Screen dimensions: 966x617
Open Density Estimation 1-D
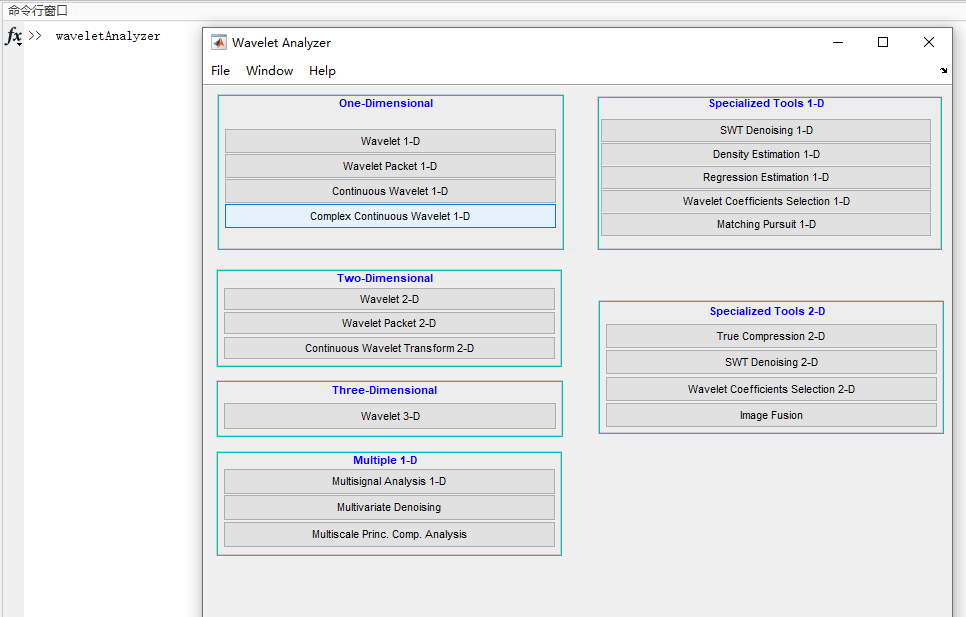766,154
